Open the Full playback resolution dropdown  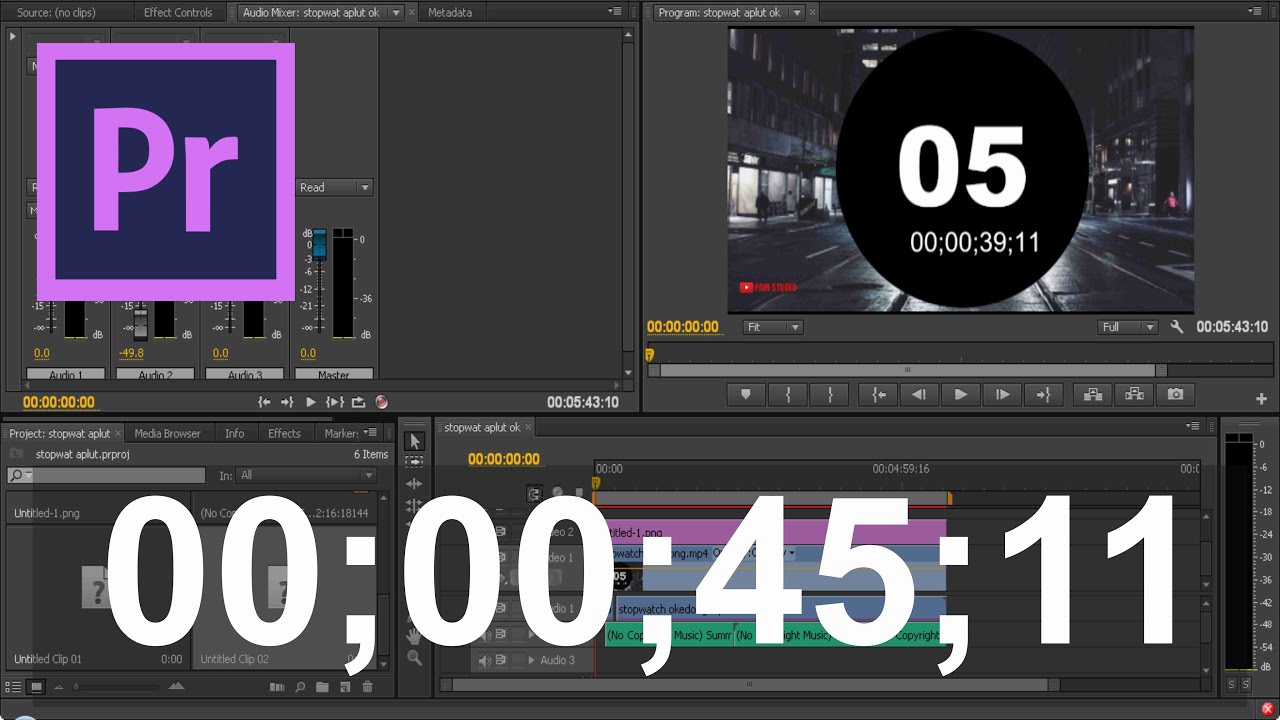[1127, 327]
